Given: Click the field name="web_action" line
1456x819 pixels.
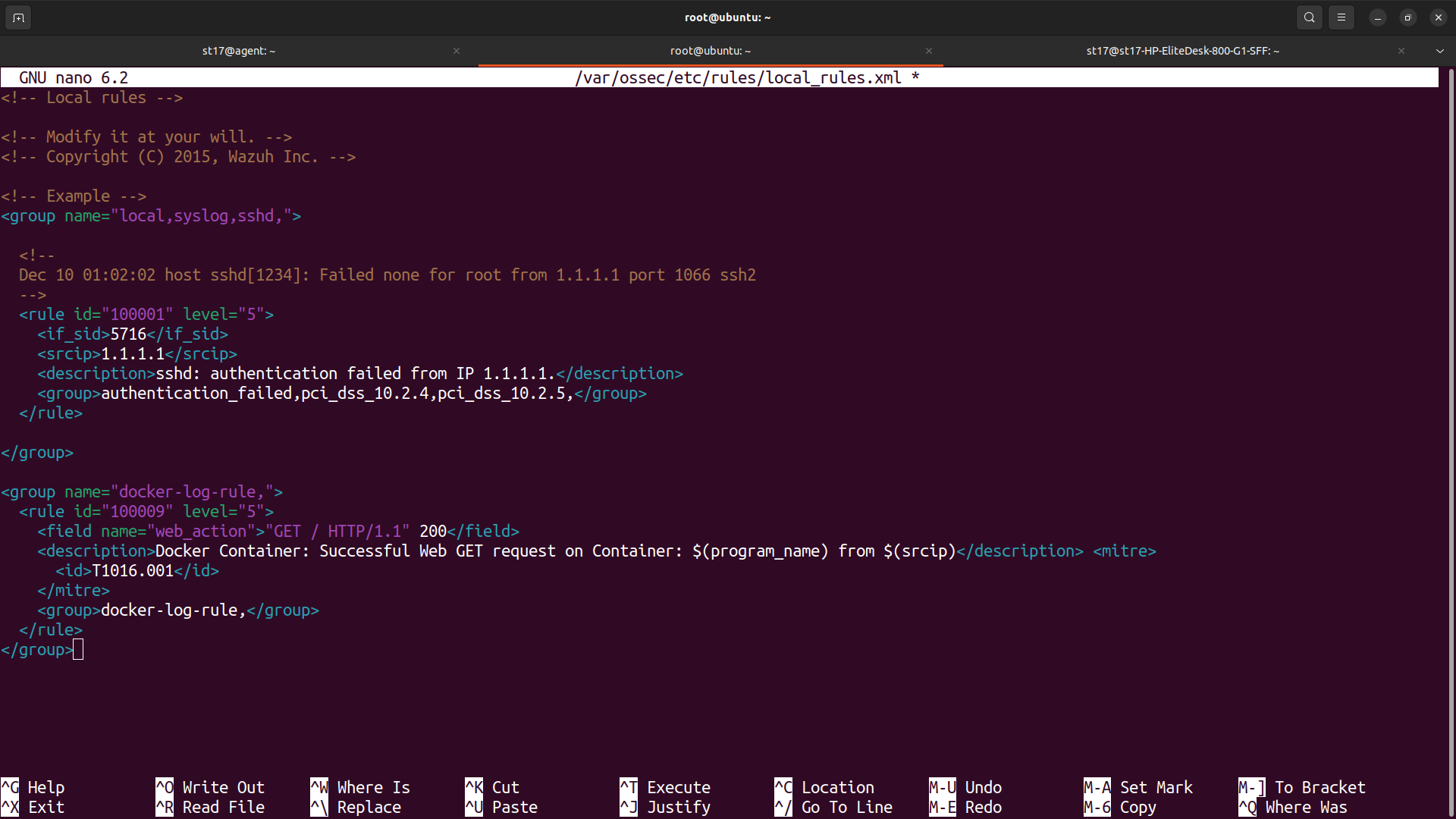Looking at the screenshot, I should pyautogui.click(x=278, y=531).
